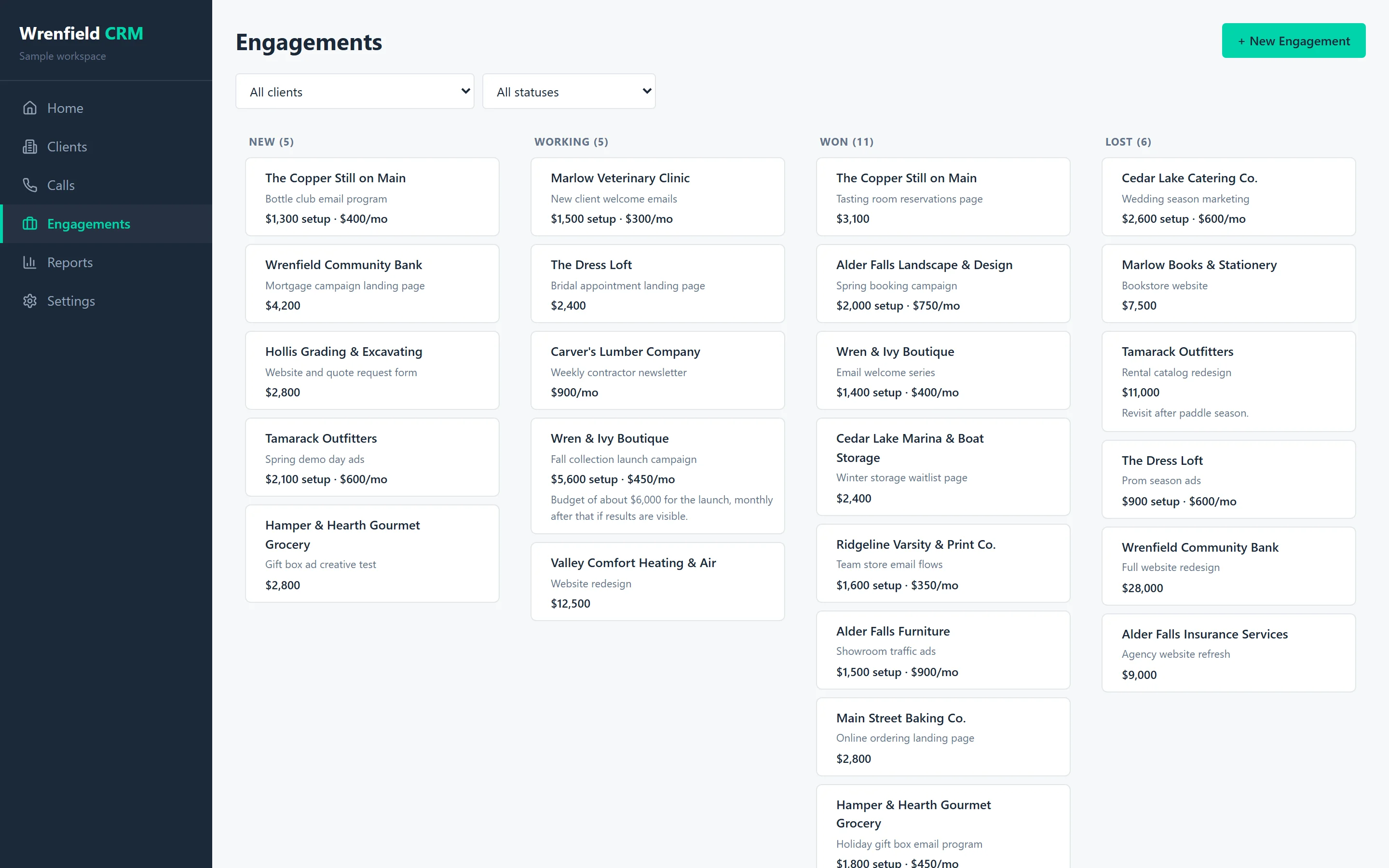This screenshot has width=1389, height=868.
Task: Open Alder Falls Landscape & Design card
Action: coord(943,284)
